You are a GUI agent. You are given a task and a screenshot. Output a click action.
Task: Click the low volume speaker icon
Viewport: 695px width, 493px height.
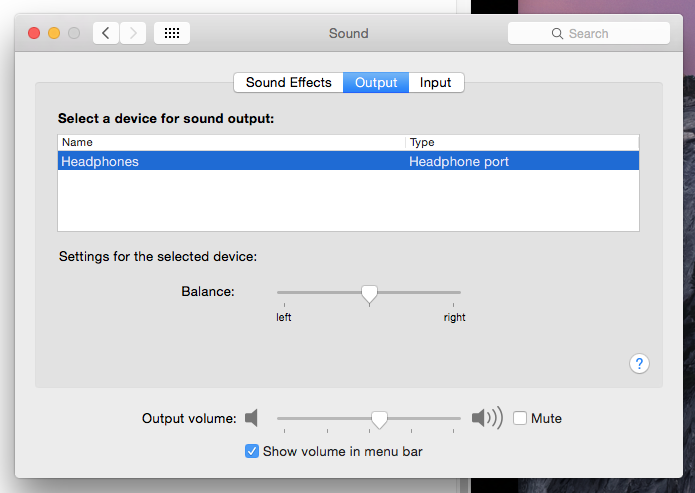pos(252,418)
